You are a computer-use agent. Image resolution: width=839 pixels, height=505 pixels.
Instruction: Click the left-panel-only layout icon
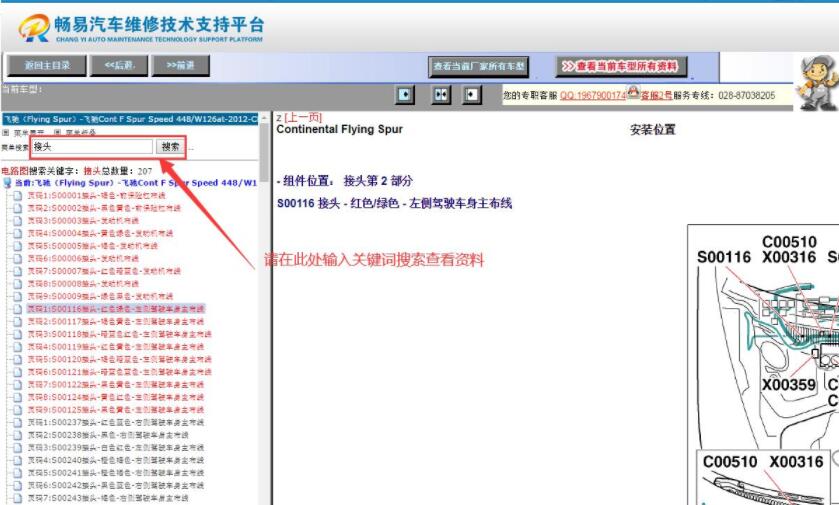405,95
